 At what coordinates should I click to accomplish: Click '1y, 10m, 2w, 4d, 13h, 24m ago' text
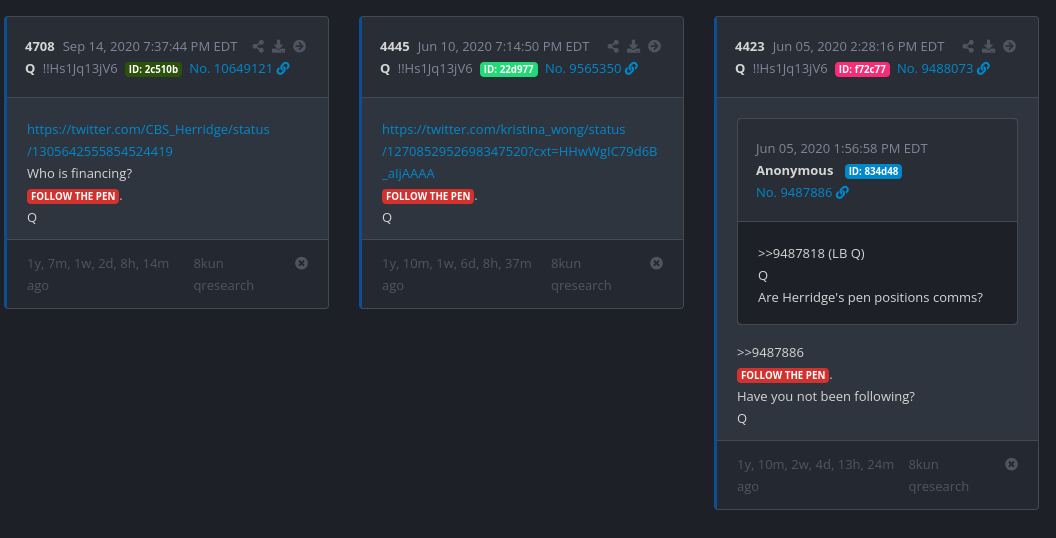pos(816,475)
